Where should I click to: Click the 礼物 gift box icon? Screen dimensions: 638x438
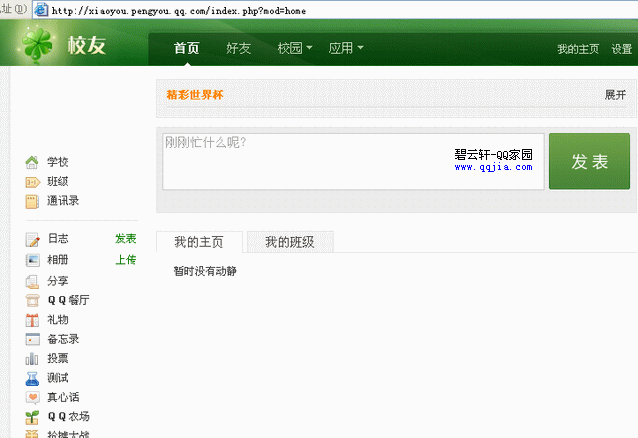pyautogui.click(x=32, y=320)
